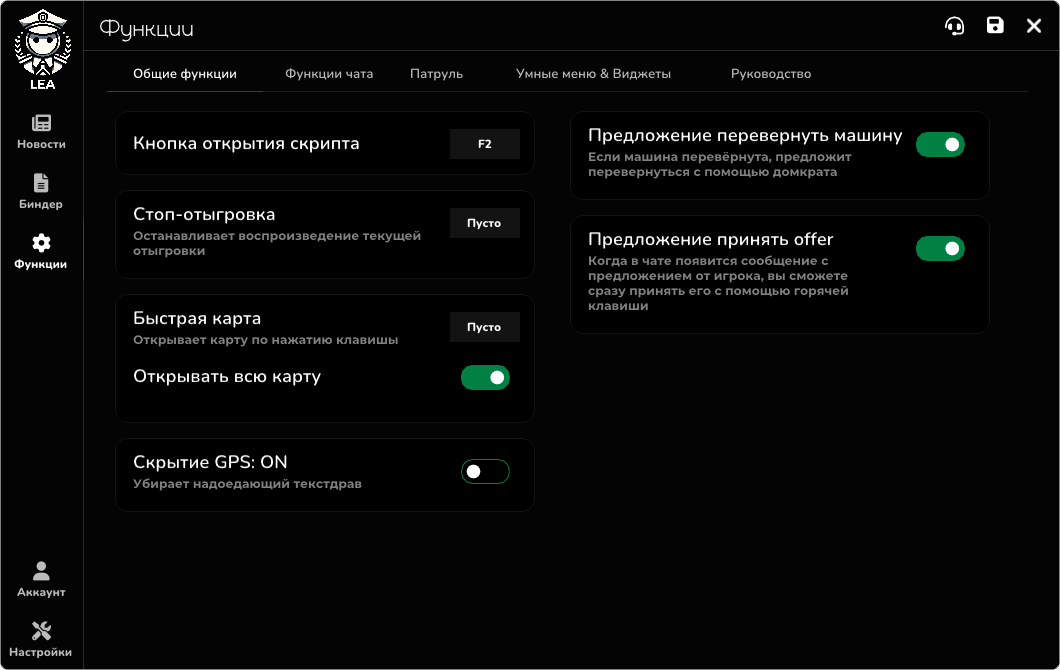
Task: Change the F2 script open hotkey
Action: click(485, 144)
